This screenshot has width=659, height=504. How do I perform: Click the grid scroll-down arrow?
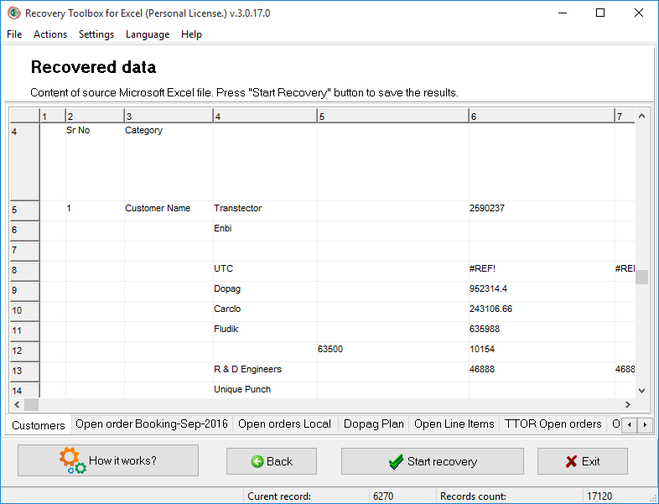[x=641, y=391]
